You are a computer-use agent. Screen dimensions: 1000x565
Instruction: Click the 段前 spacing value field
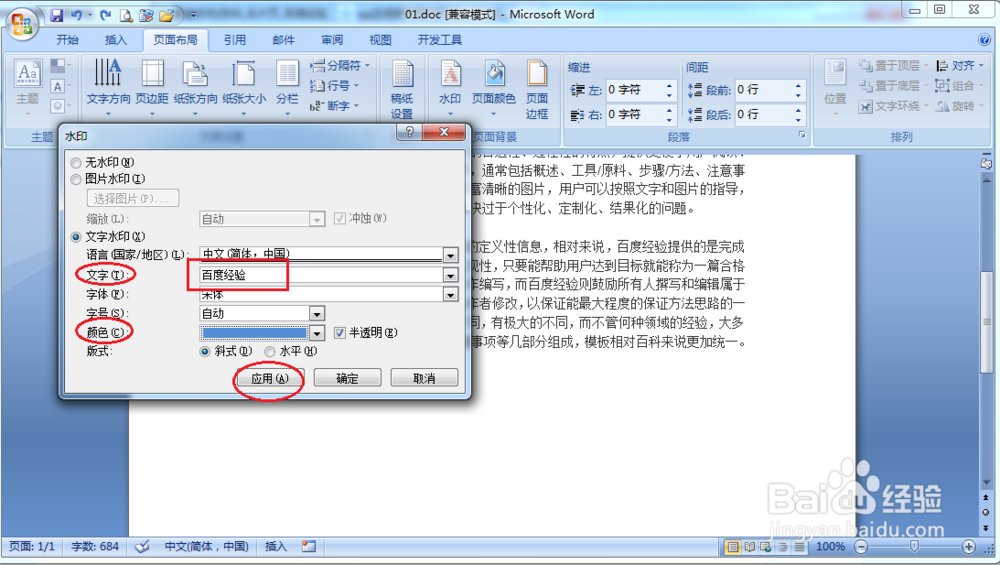point(764,90)
